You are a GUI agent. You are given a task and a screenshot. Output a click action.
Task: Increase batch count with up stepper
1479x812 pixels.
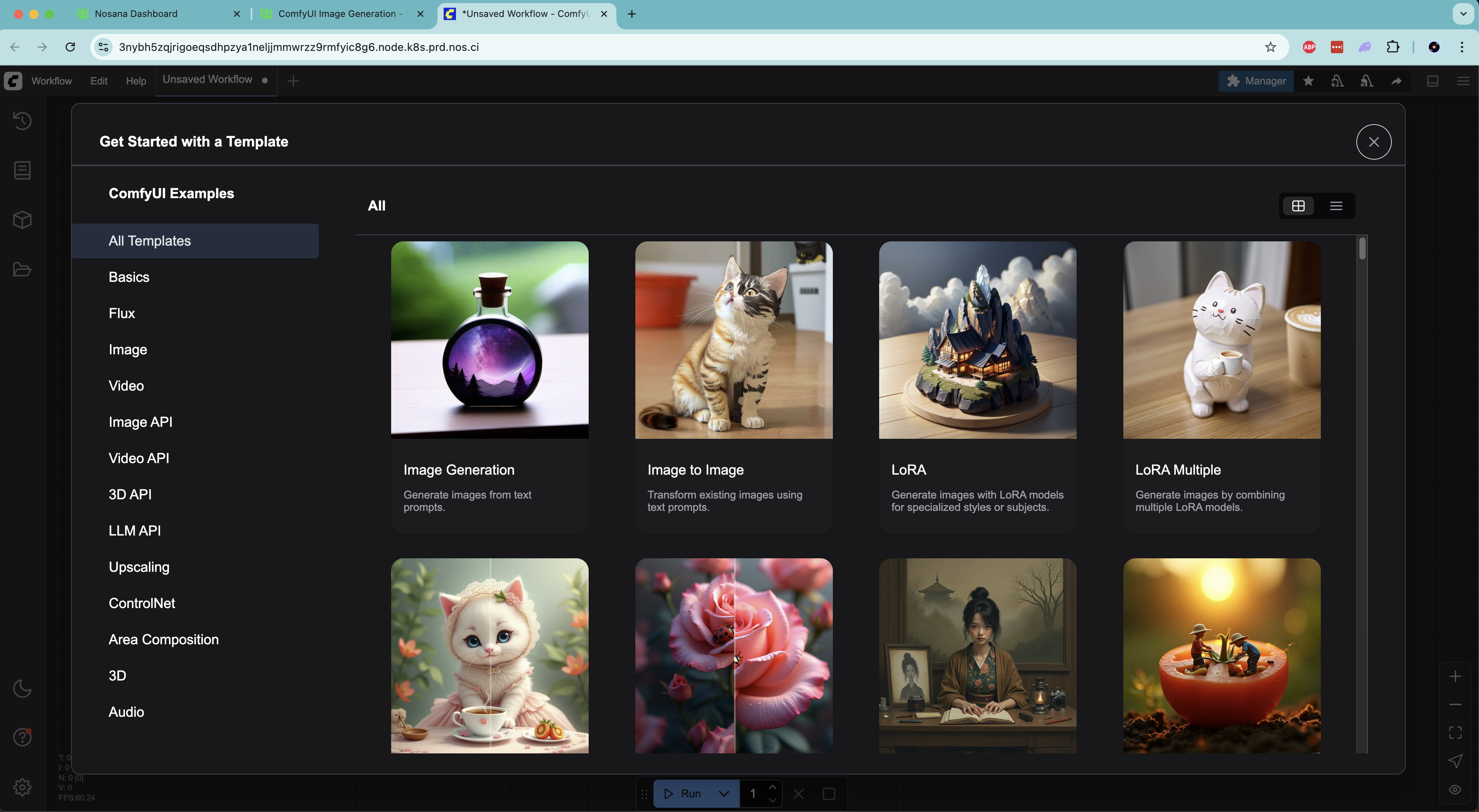click(x=773, y=787)
